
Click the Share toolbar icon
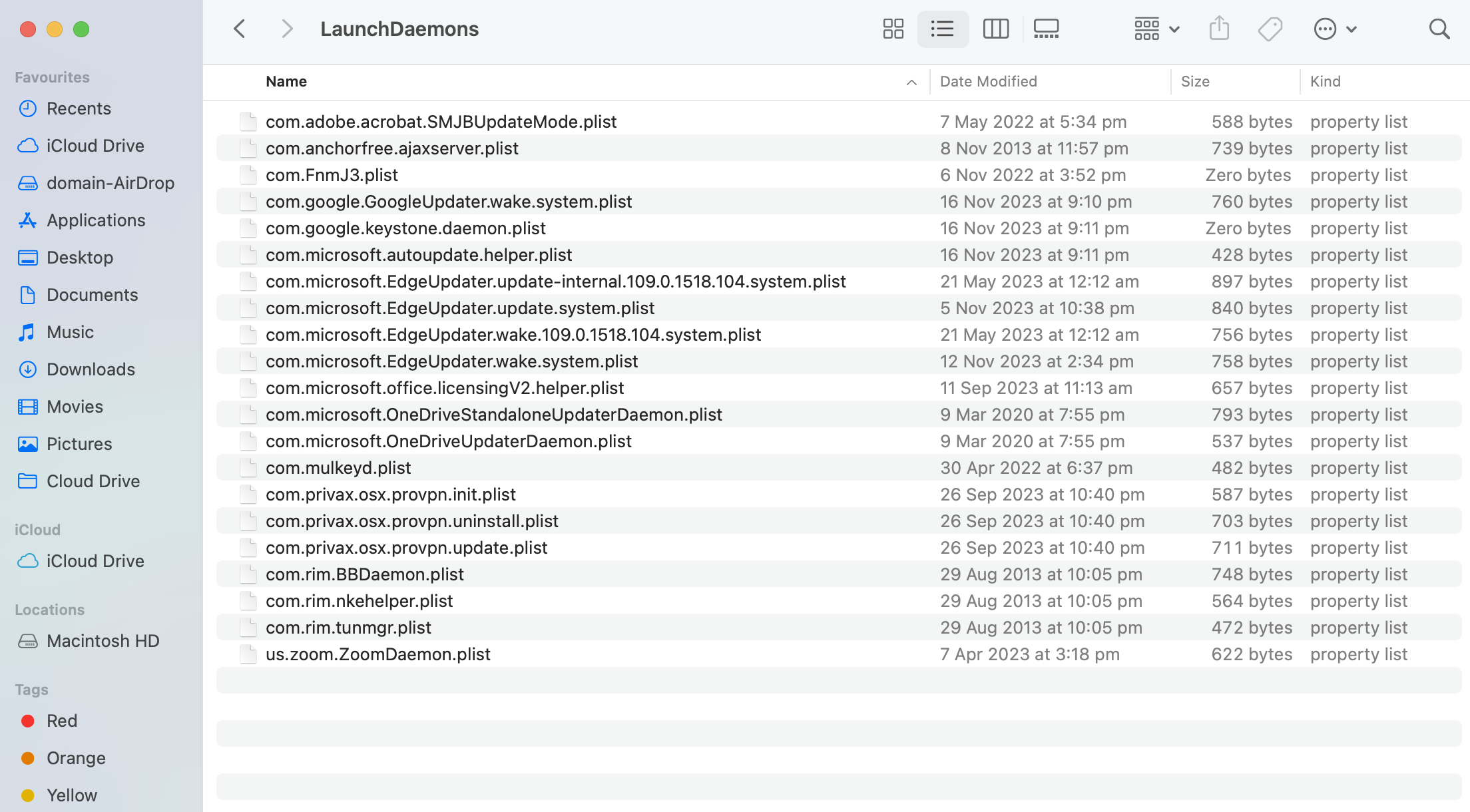pyautogui.click(x=1218, y=29)
